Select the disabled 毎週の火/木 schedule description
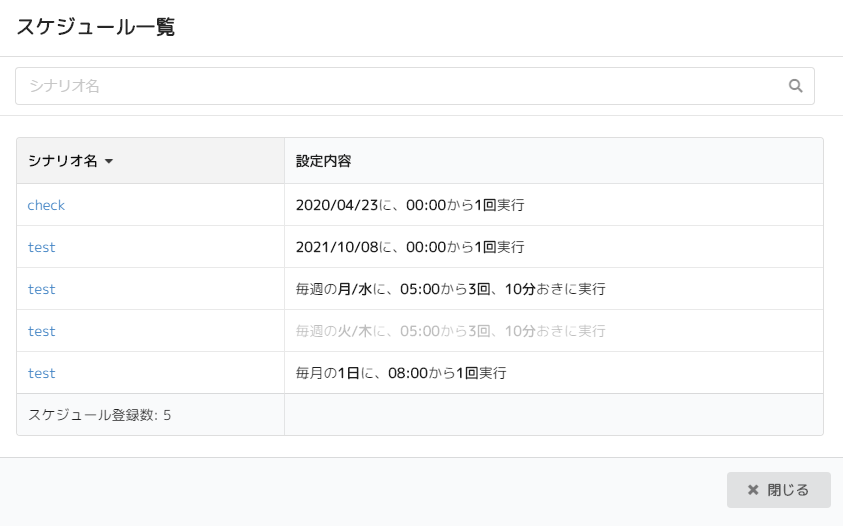The width and height of the screenshot is (843, 526). (x=450, y=331)
